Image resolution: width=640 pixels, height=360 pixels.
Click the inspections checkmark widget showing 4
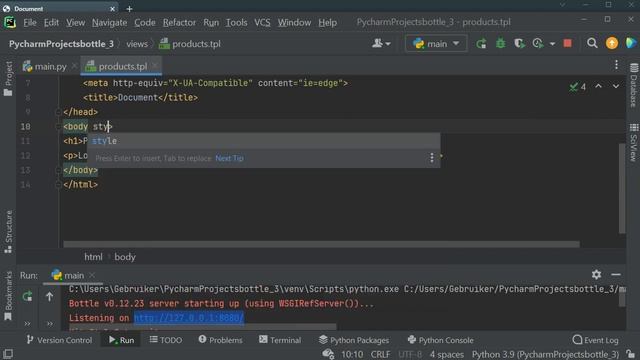pos(578,87)
